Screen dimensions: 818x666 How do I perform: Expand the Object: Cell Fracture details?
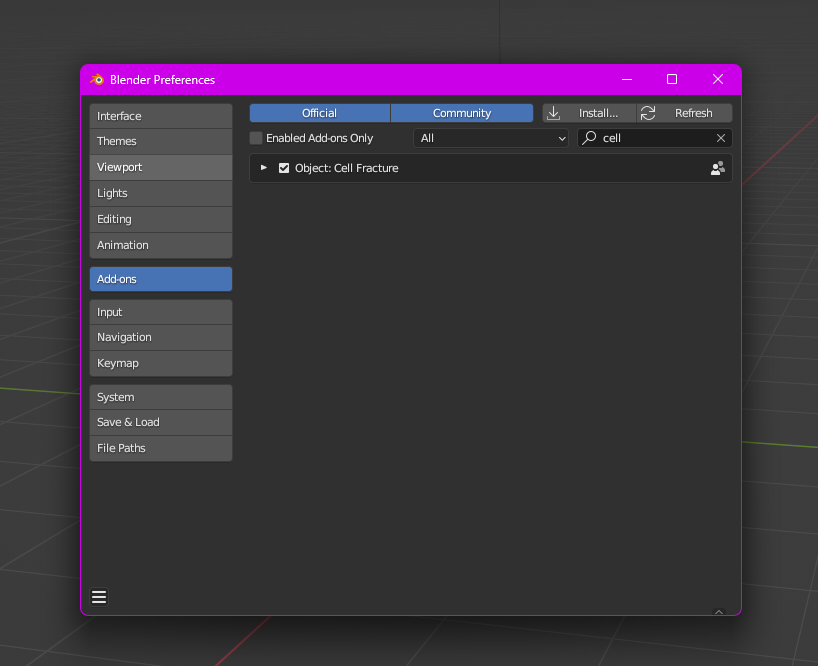tap(264, 168)
